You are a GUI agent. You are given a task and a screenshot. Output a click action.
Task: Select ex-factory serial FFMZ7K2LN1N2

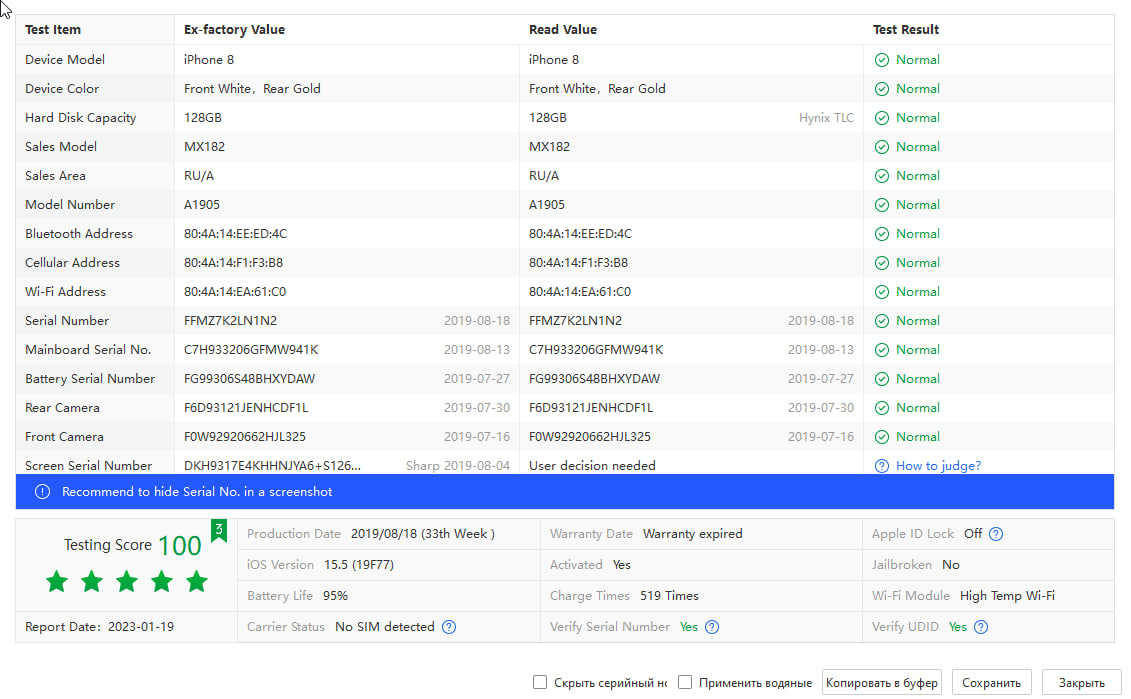pos(230,320)
